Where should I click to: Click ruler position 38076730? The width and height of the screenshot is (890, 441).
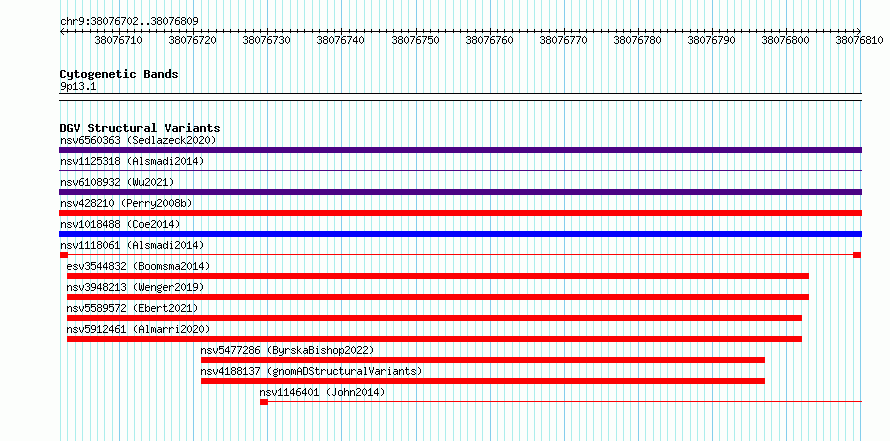coord(266,41)
